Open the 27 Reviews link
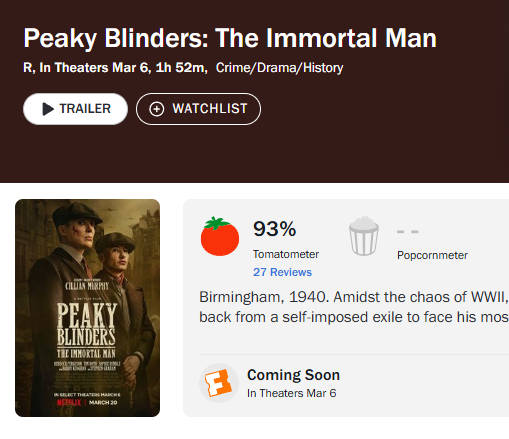The image size is (509, 439). (x=282, y=272)
